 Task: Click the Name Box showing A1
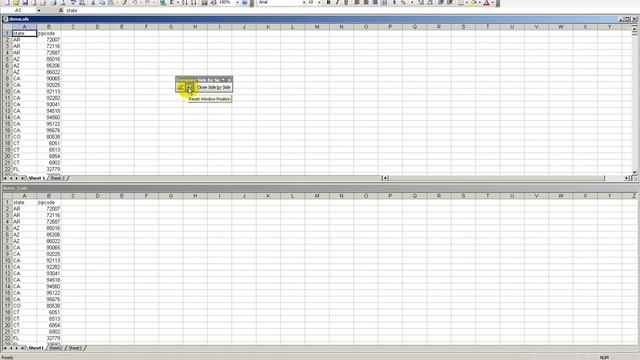18,10
